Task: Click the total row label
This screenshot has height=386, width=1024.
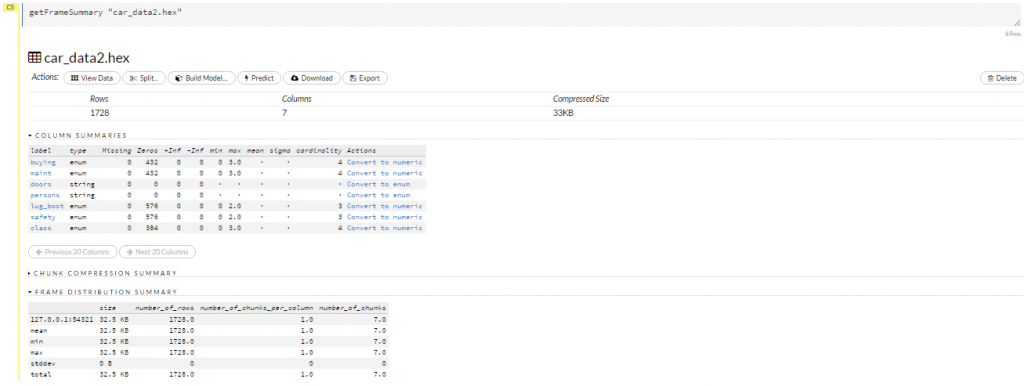Action: (x=40, y=375)
